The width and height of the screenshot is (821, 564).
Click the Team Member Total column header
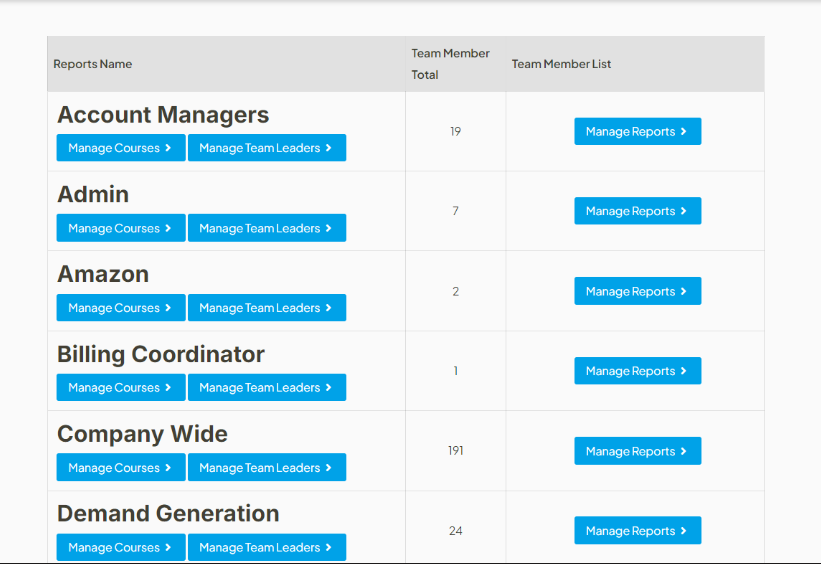click(450, 64)
